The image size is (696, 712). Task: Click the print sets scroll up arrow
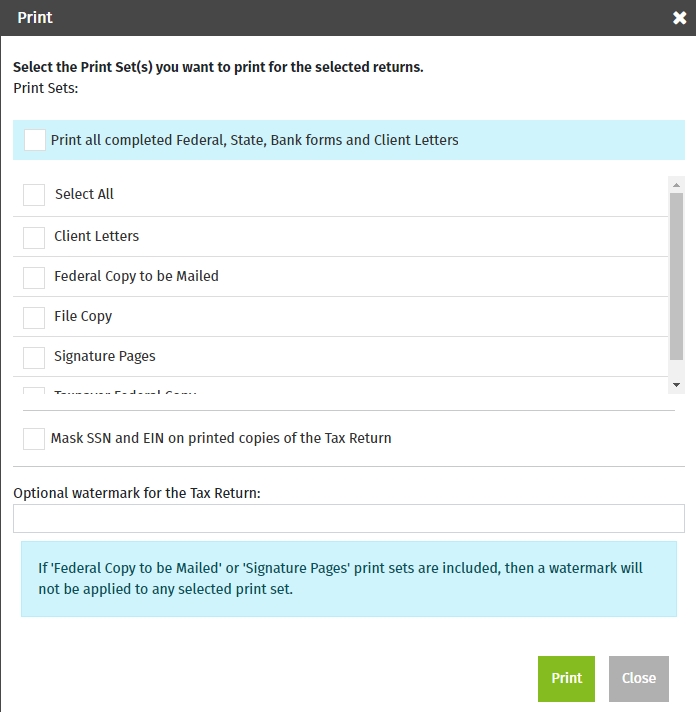677,185
